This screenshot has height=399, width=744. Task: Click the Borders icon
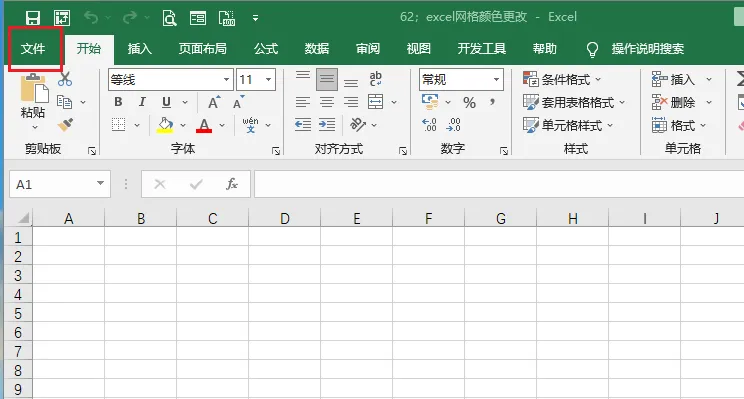coord(119,125)
